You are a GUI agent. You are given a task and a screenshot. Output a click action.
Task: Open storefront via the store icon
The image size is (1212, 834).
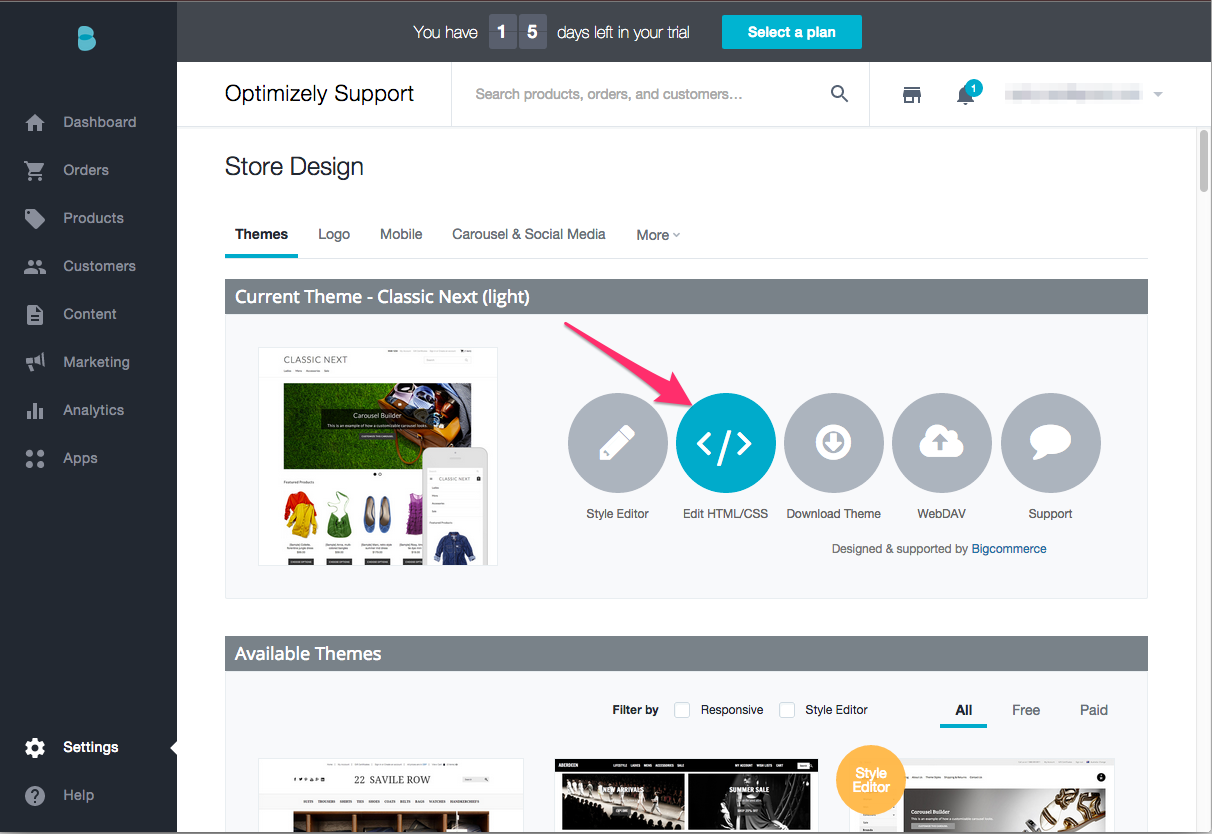912,94
